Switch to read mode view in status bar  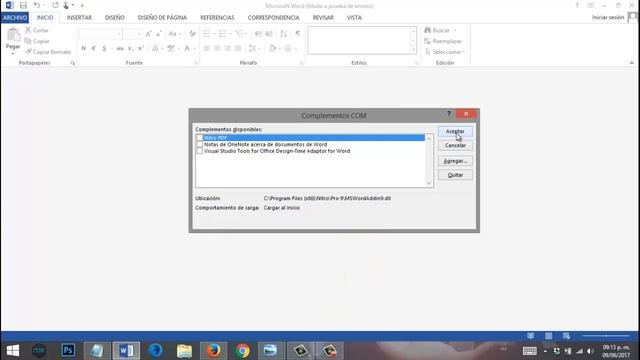pyautogui.click(x=530, y=336)
